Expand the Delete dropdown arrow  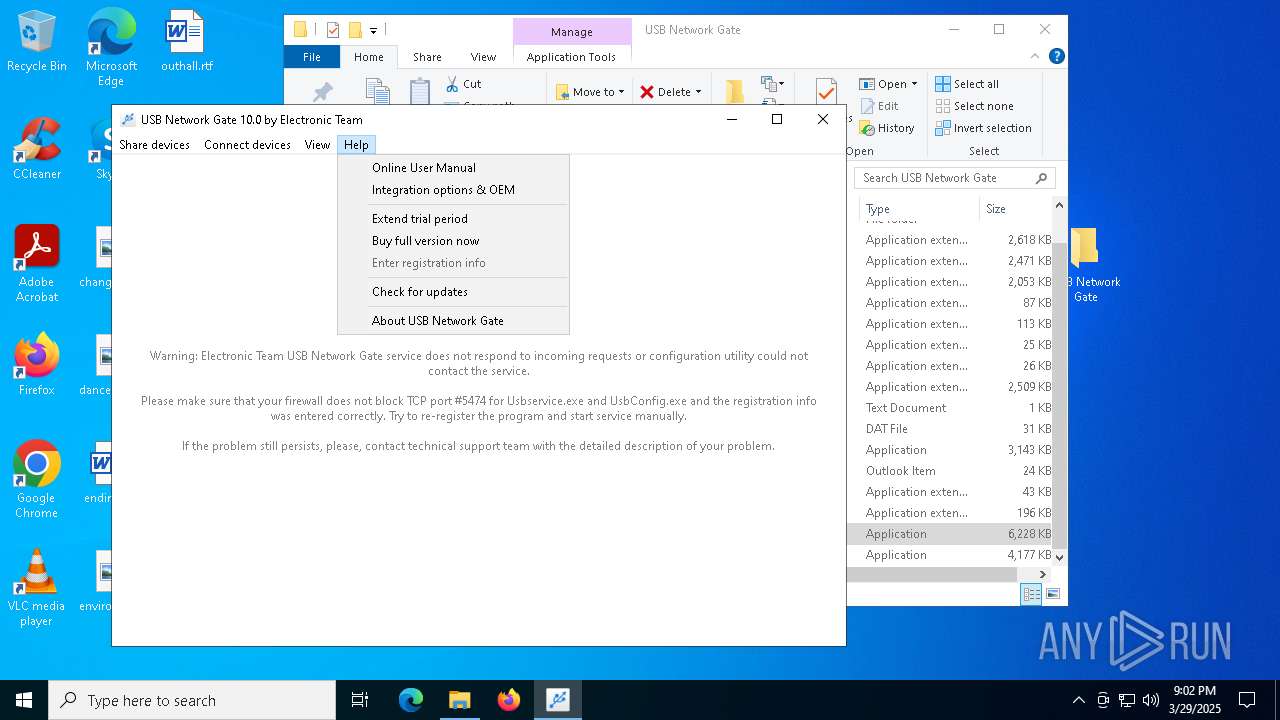[x=698, y=92]
